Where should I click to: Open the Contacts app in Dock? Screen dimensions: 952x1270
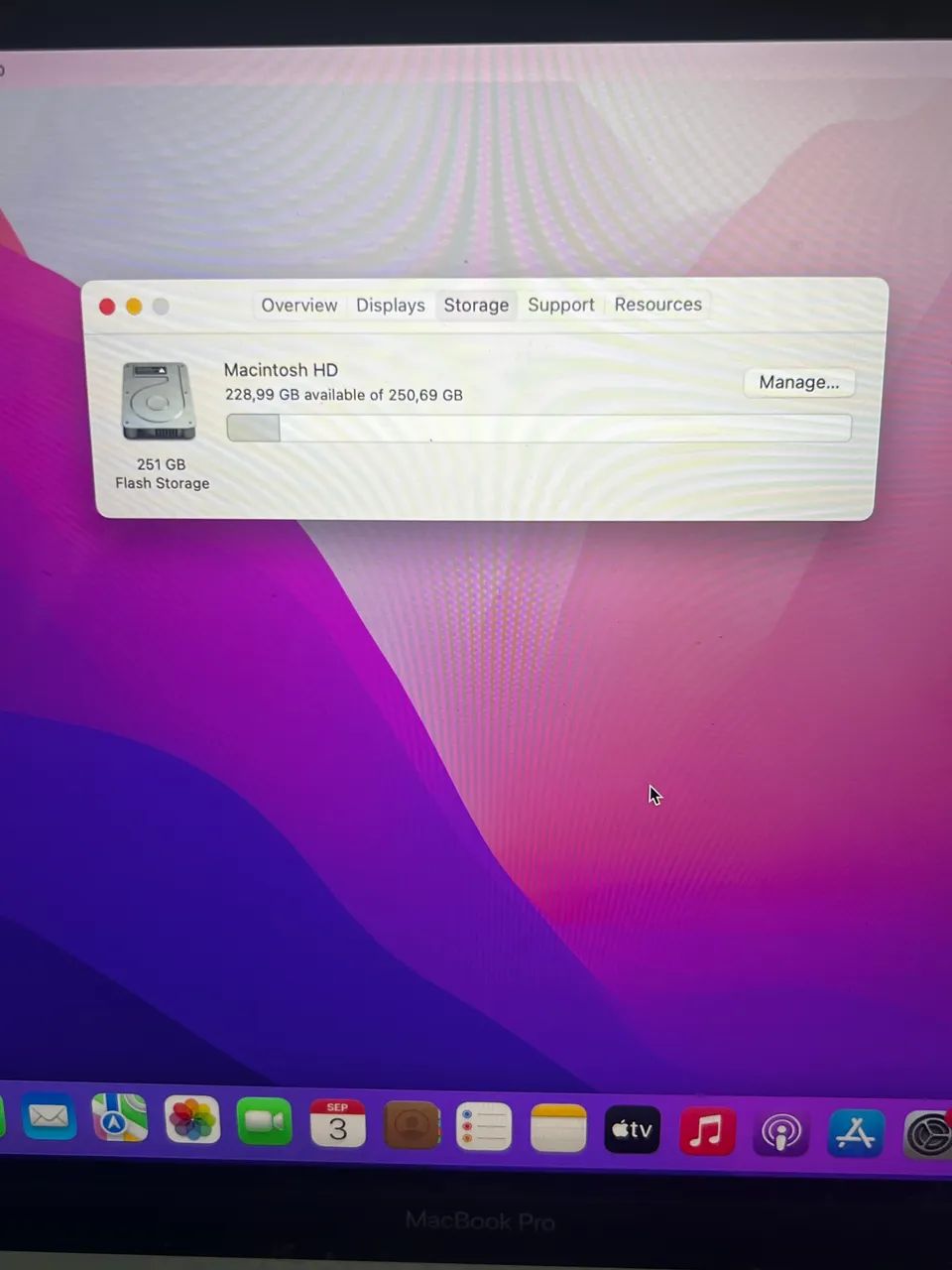411,1125
